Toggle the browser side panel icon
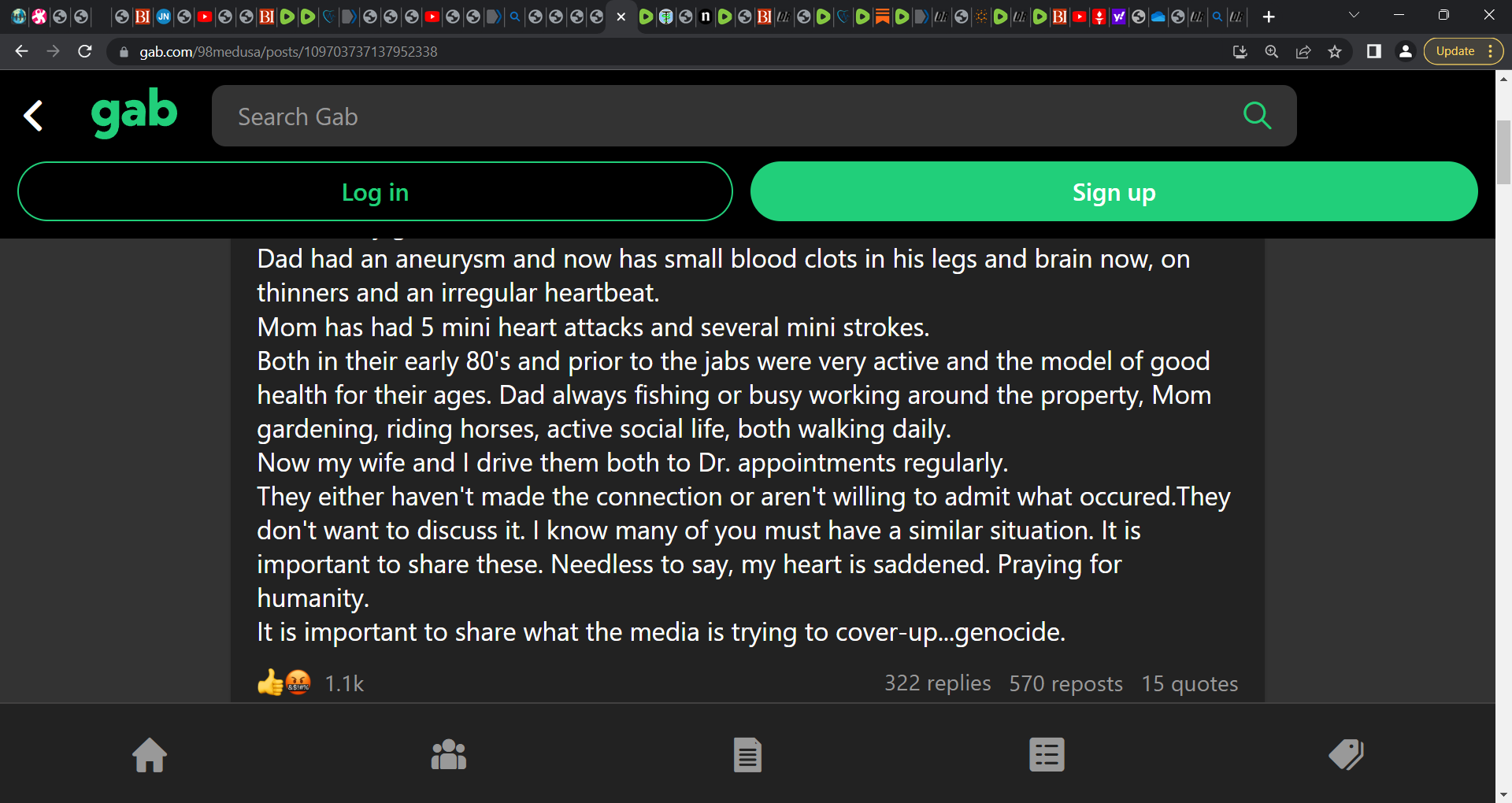Viewport: 1512px width, 803px height. click(x=1373, y=52)
